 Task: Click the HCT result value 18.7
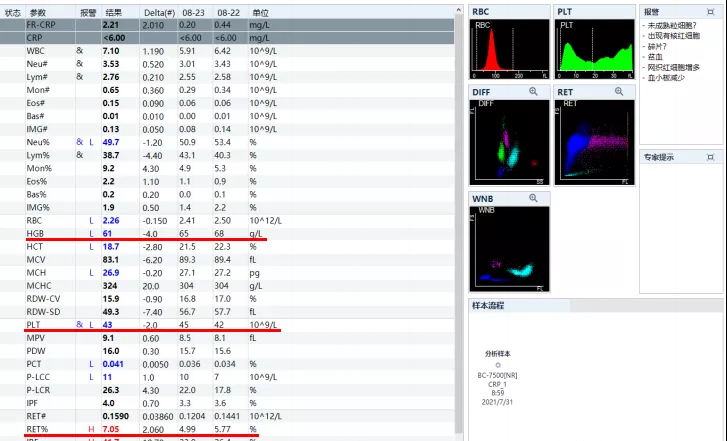[x=111, y=247]
